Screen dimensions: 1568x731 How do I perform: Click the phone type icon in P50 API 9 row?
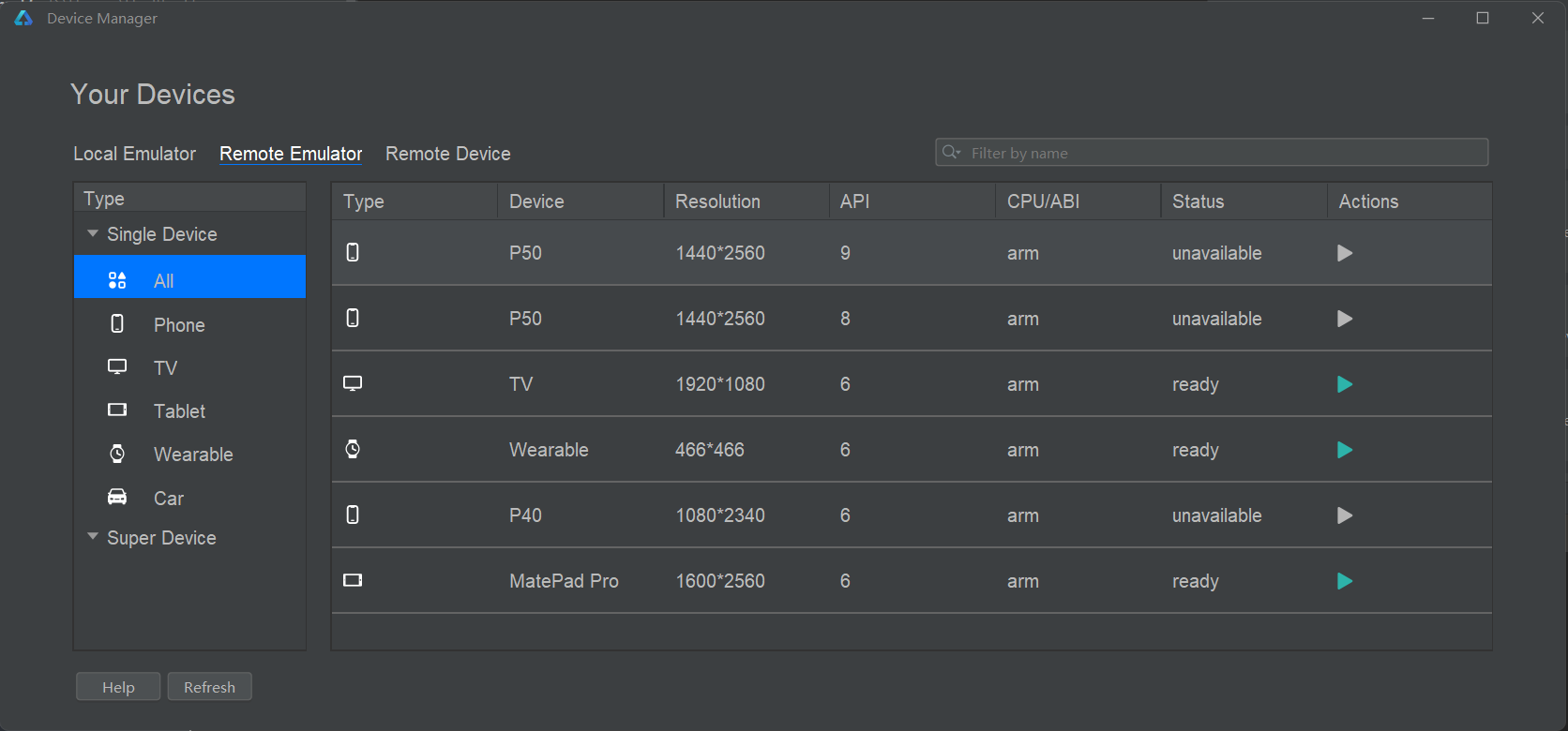click(x=353, y=252)
